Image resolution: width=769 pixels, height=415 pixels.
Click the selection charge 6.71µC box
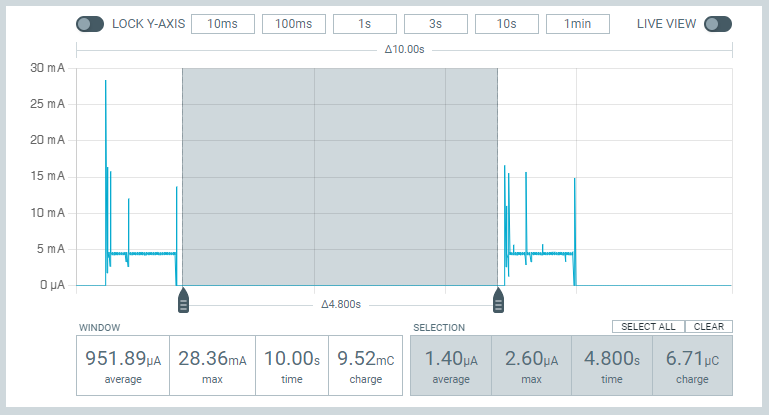pyautogui.click(x=692, y=365)
